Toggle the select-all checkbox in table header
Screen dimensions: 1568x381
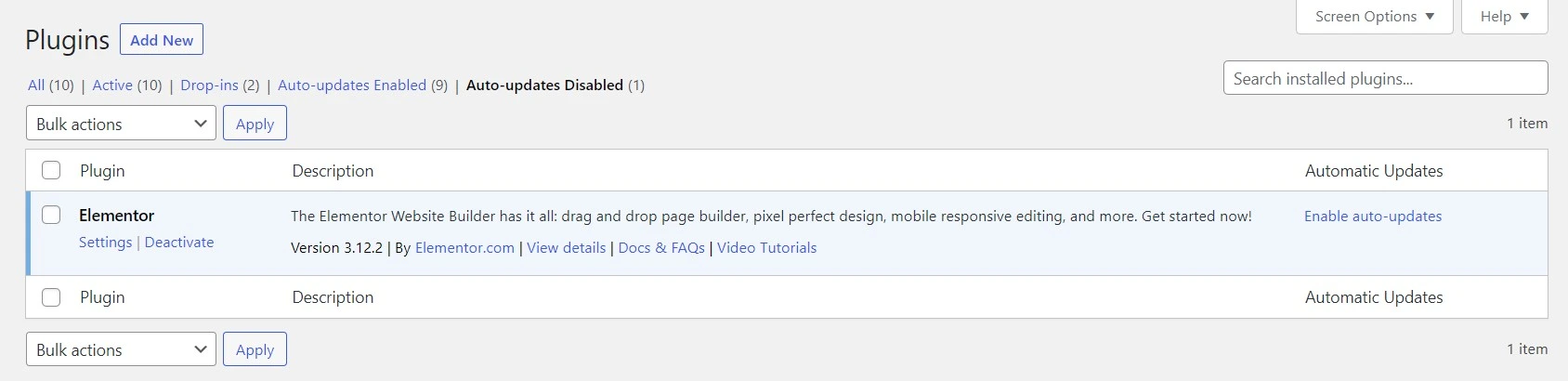(51, 170)
